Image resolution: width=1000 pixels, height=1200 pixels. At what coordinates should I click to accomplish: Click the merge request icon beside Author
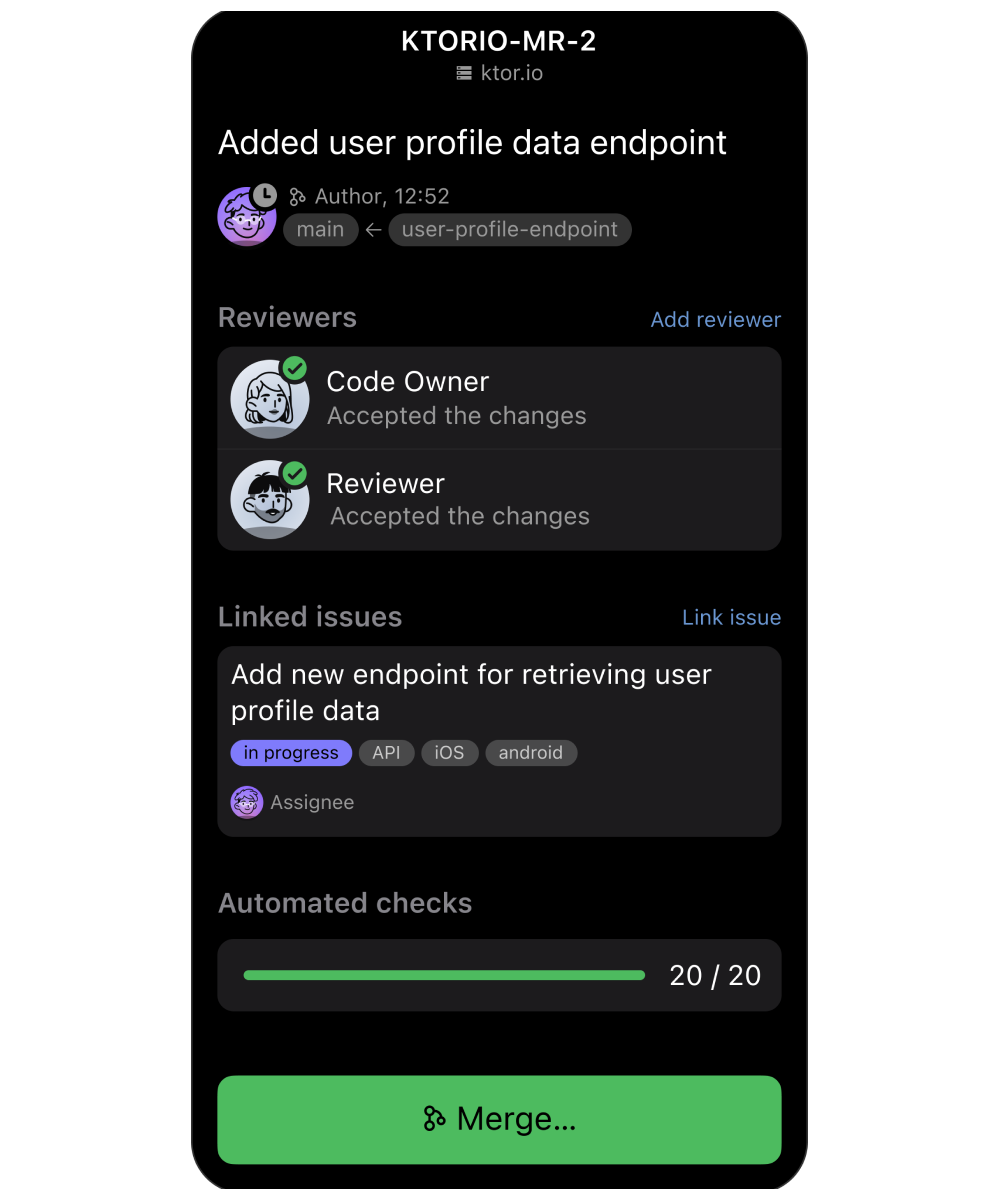[x=297, y=197]
